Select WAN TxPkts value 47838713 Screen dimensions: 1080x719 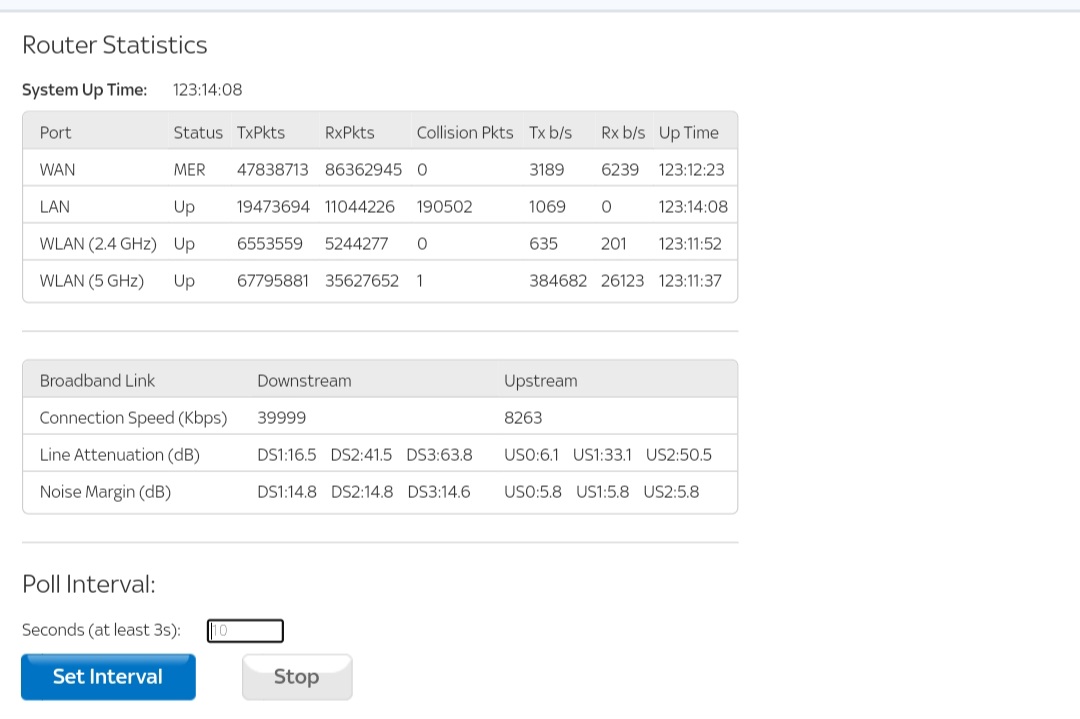coord(273,169)
